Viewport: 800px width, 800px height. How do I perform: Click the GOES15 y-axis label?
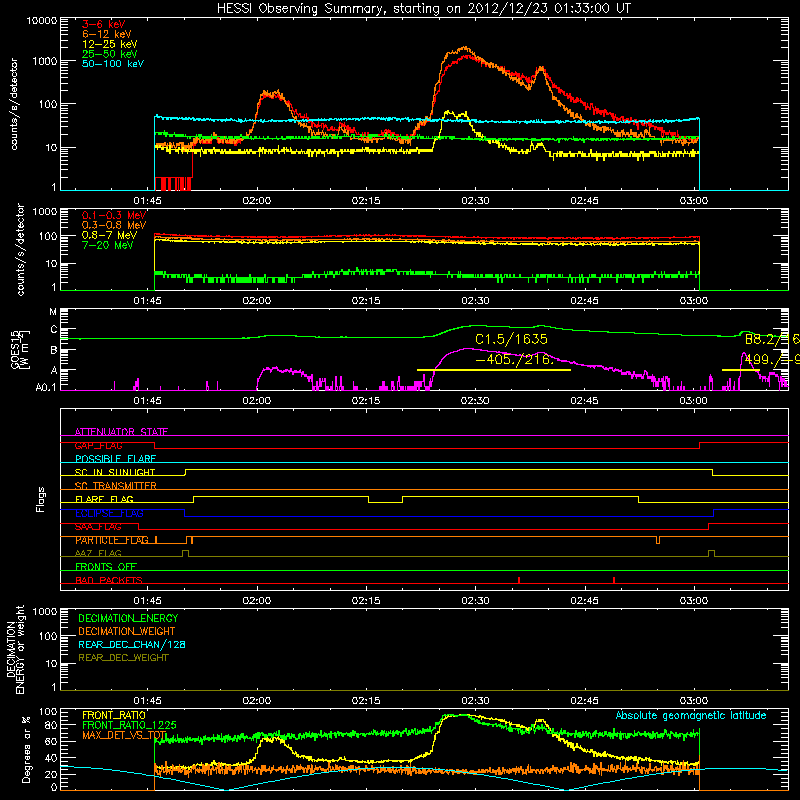[x=19, y=350]
